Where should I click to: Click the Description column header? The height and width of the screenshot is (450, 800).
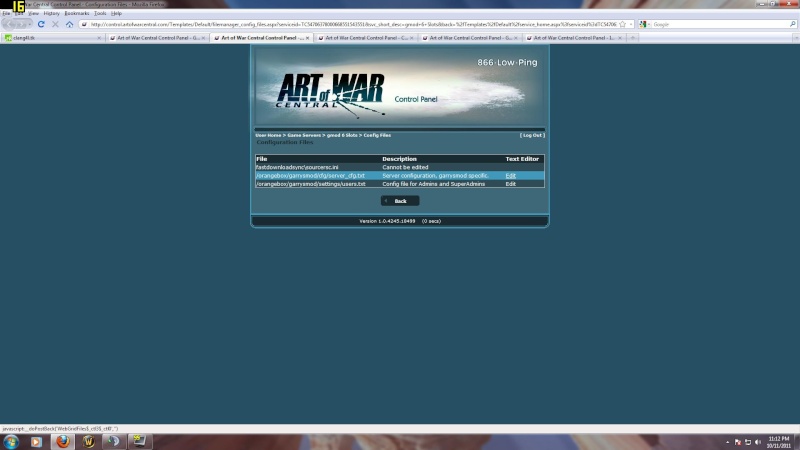(399, 159)
